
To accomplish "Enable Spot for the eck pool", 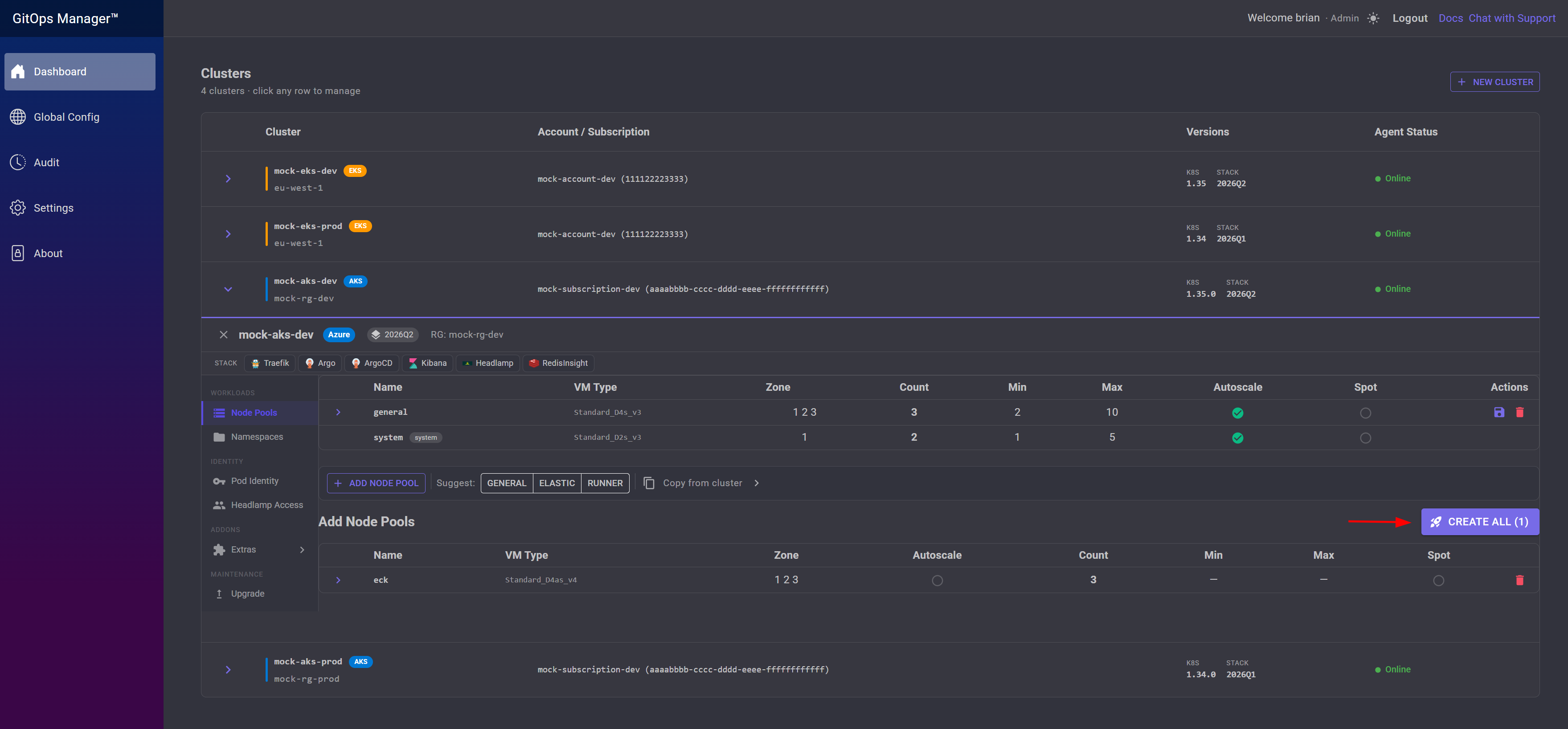I will pos(1438,581).
